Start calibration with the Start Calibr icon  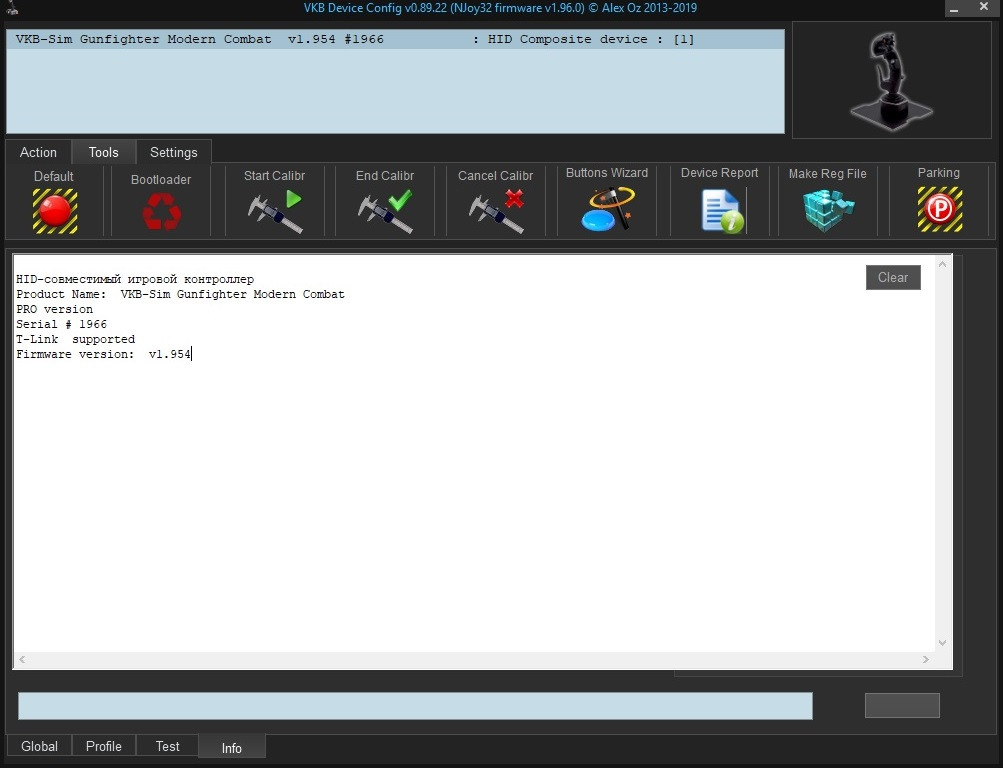275,211
